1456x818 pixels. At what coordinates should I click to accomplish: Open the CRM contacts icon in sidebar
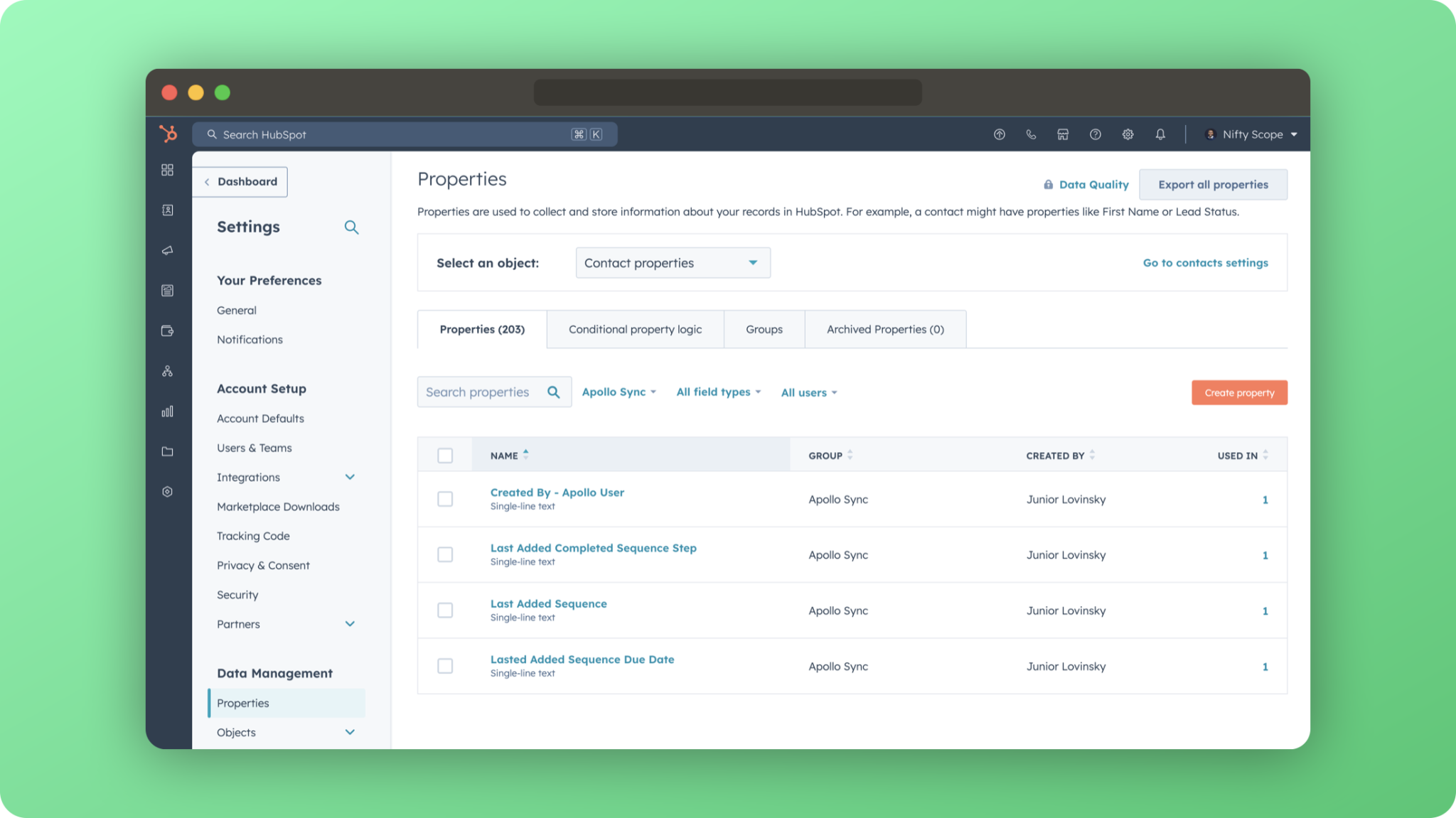(168, 210)
